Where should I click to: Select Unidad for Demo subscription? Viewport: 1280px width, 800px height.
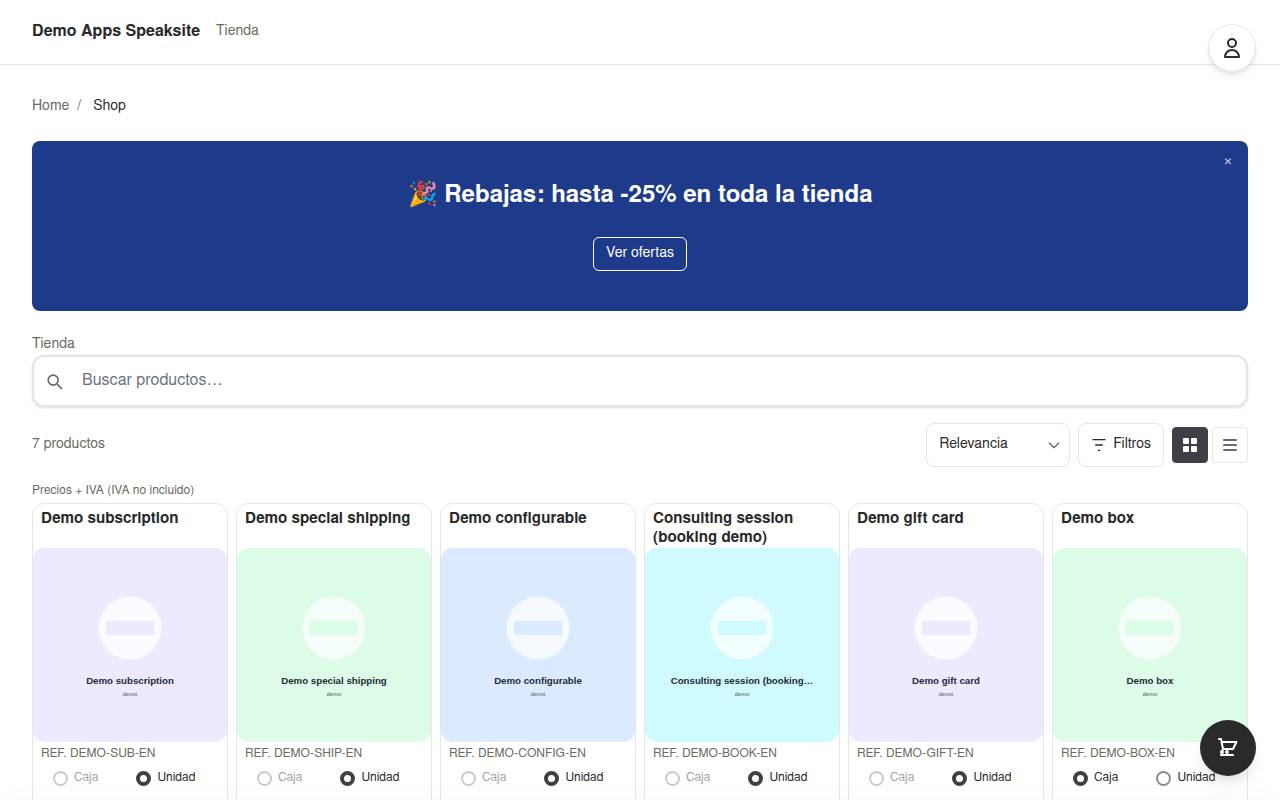pyautogui.click(x=166, y=777)
